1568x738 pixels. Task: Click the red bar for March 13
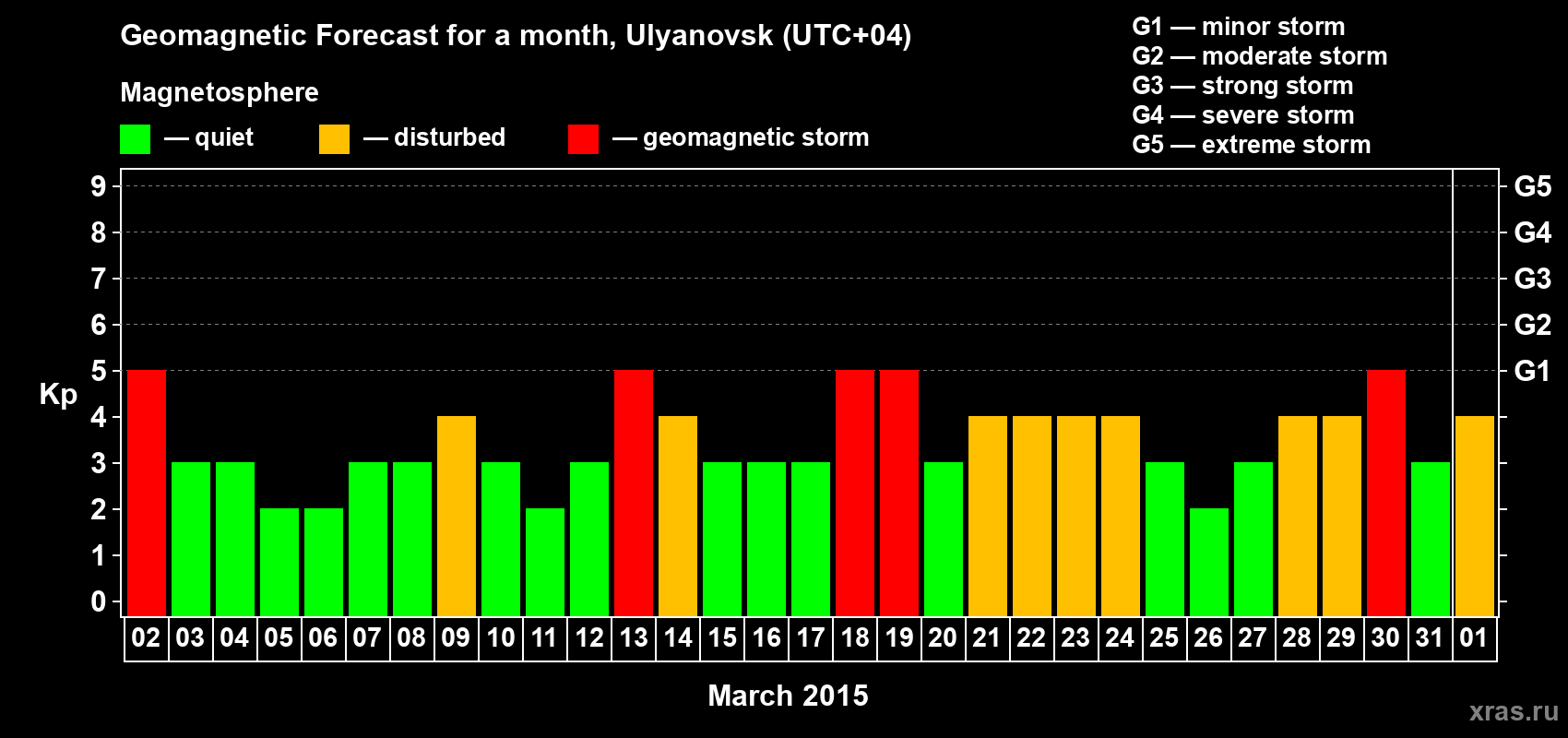[x=634, y=494]
